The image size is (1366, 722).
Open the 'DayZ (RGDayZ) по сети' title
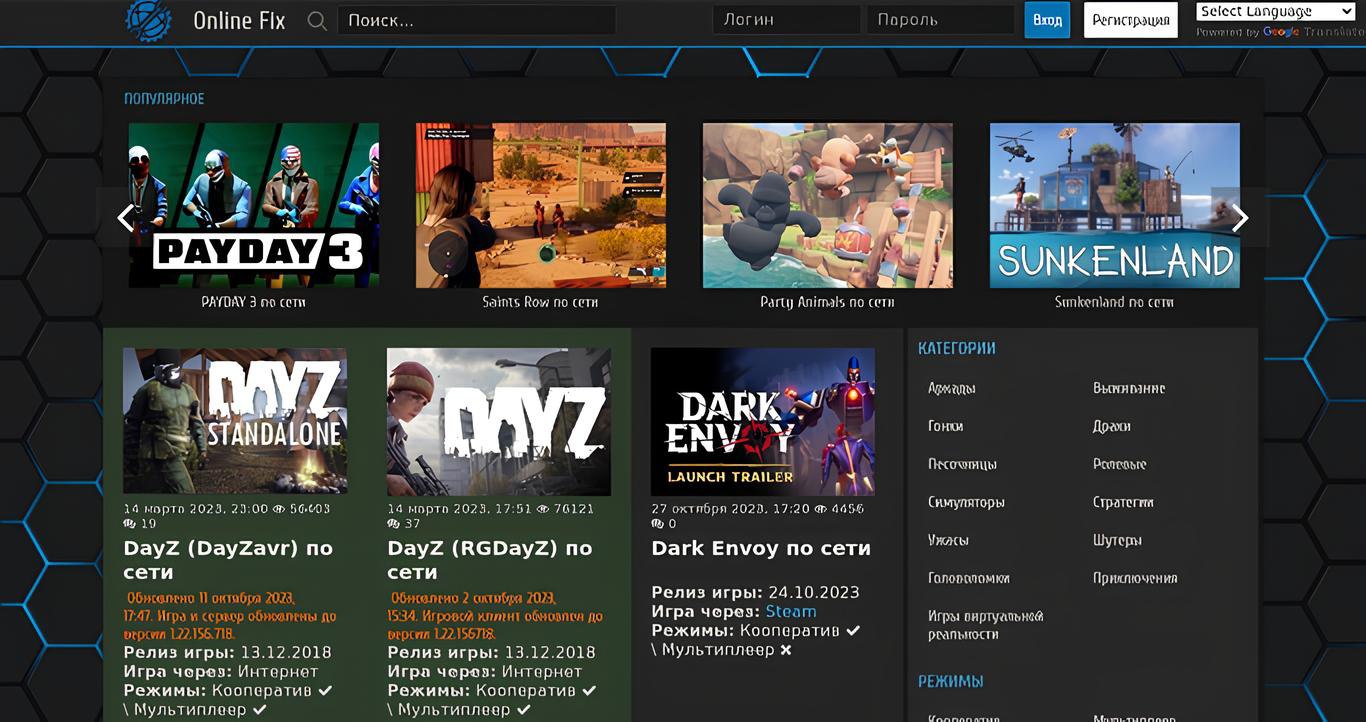(x=490, y=560)
